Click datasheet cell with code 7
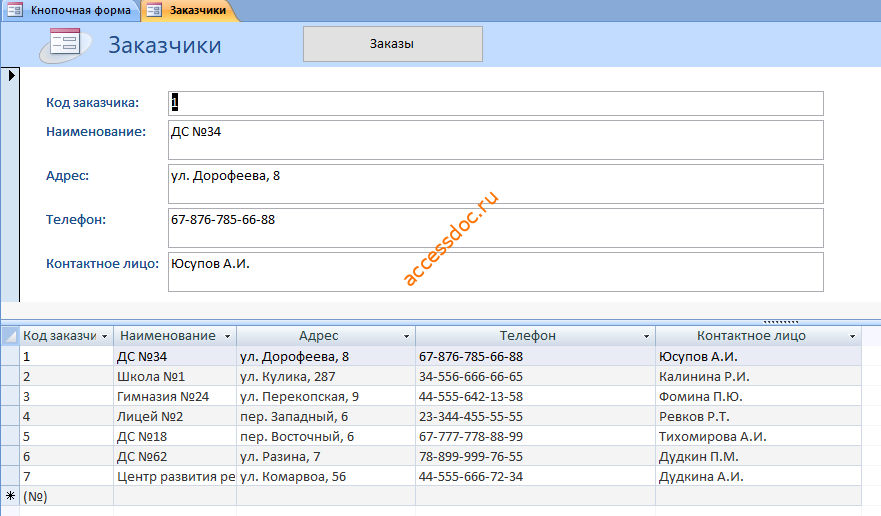Screen dimensions: 881x516 coord(67,477)
